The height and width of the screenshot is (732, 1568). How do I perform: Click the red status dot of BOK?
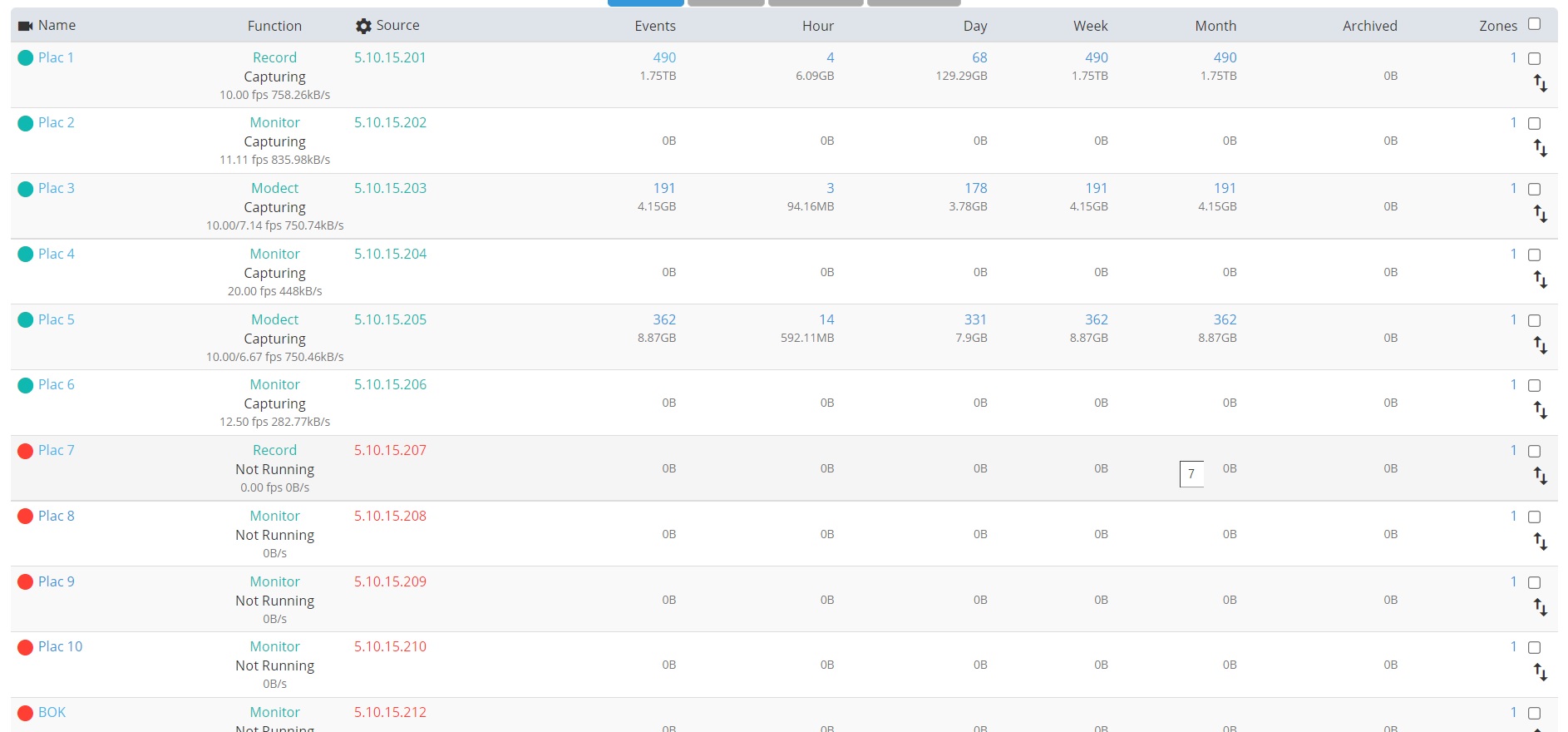26,713
